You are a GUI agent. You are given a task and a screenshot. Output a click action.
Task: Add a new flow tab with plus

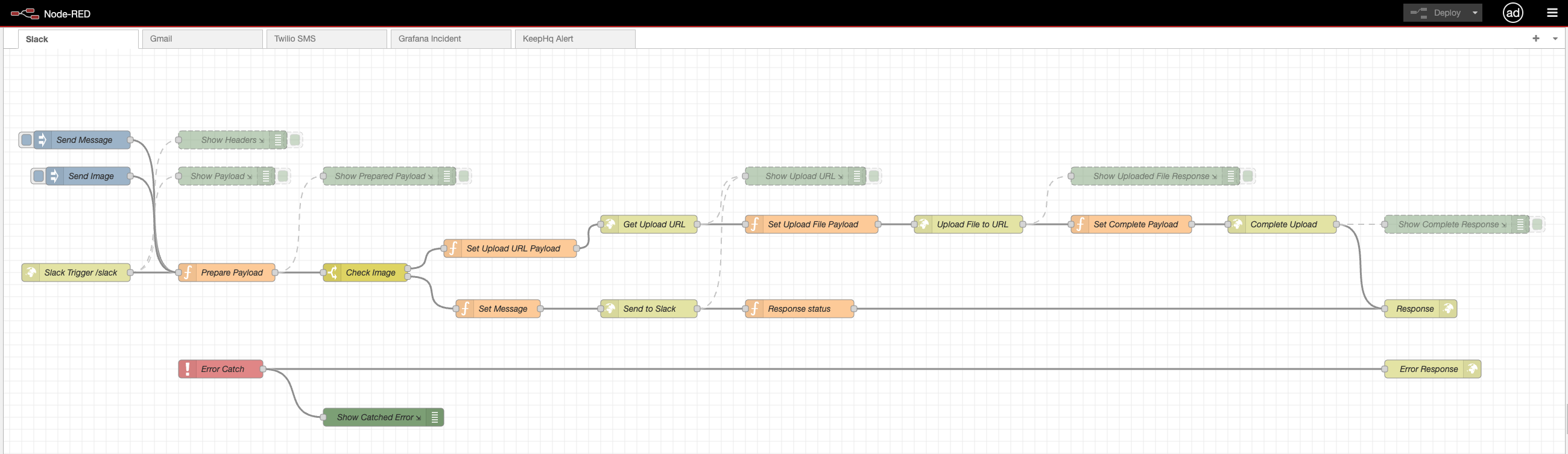[x=1536, y=39]
